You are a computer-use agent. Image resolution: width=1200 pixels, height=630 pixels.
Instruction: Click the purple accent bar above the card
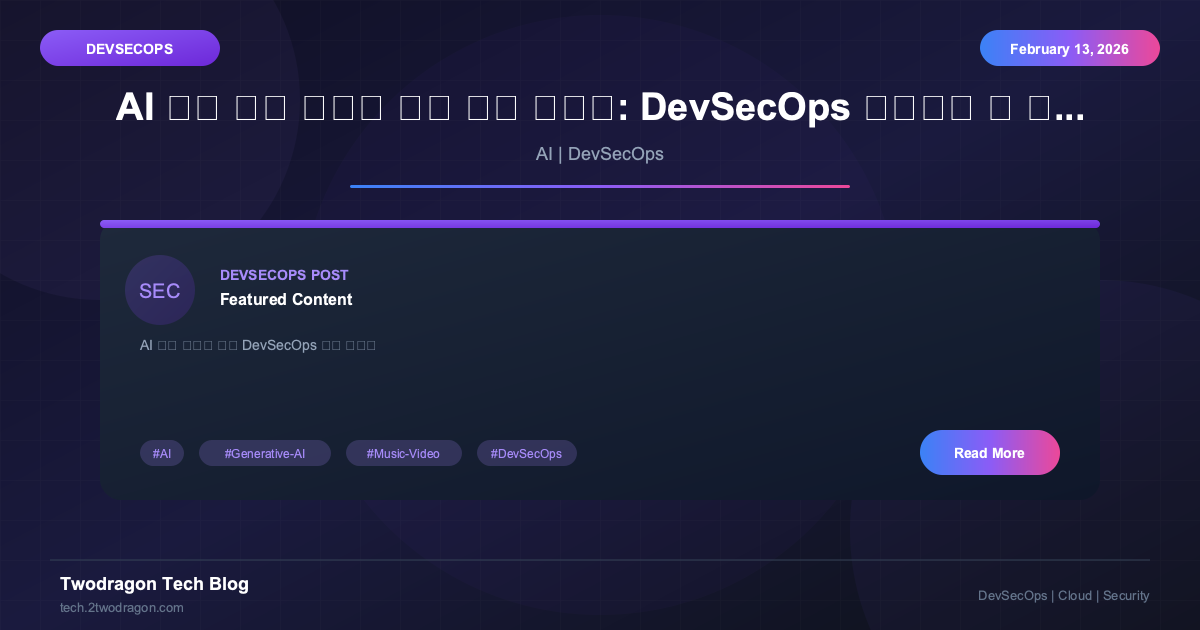coord(600,223)
